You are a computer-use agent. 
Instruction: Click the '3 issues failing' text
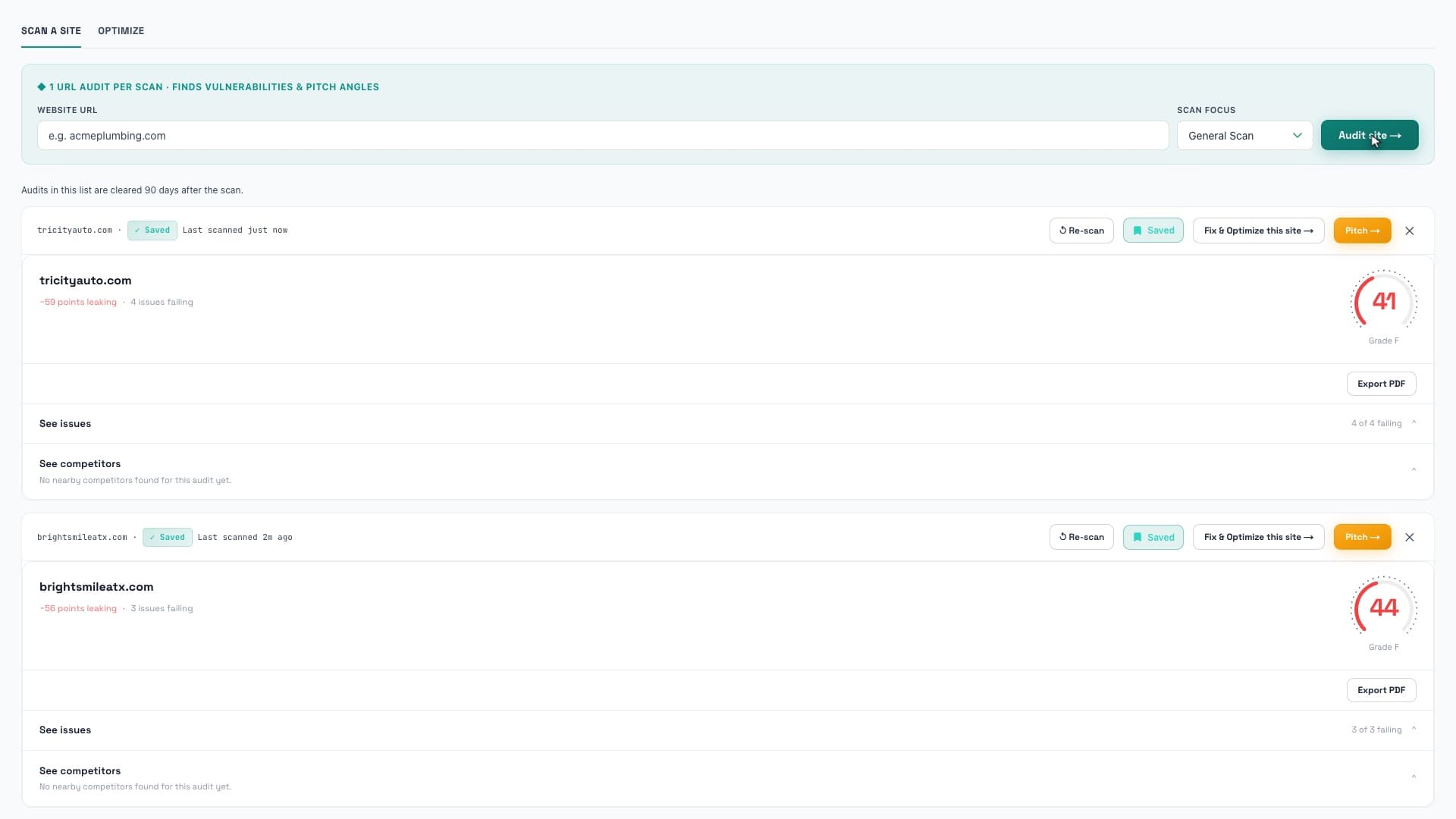(x=162, y=608)
